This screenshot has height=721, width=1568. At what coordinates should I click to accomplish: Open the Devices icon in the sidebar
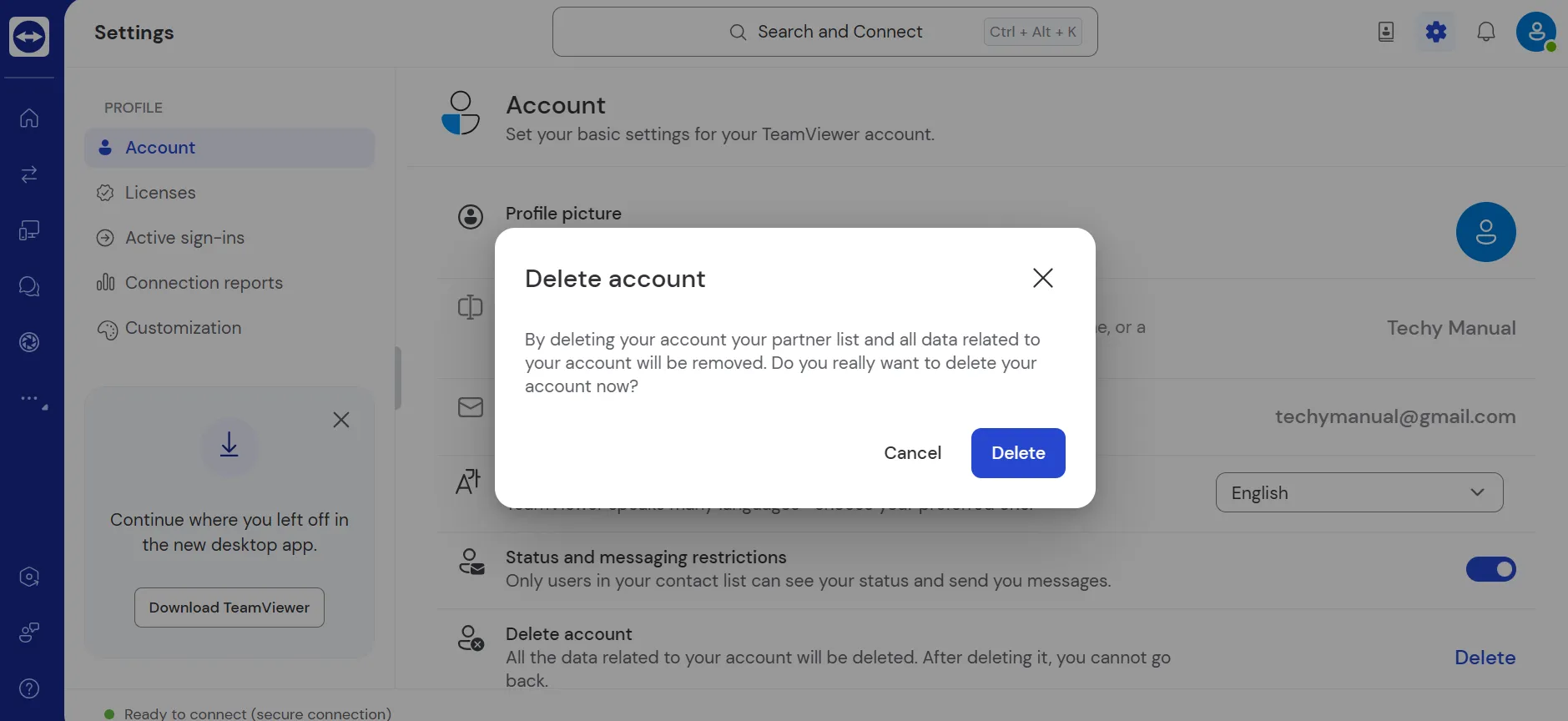pyautogui.click(x=29, y=230)
